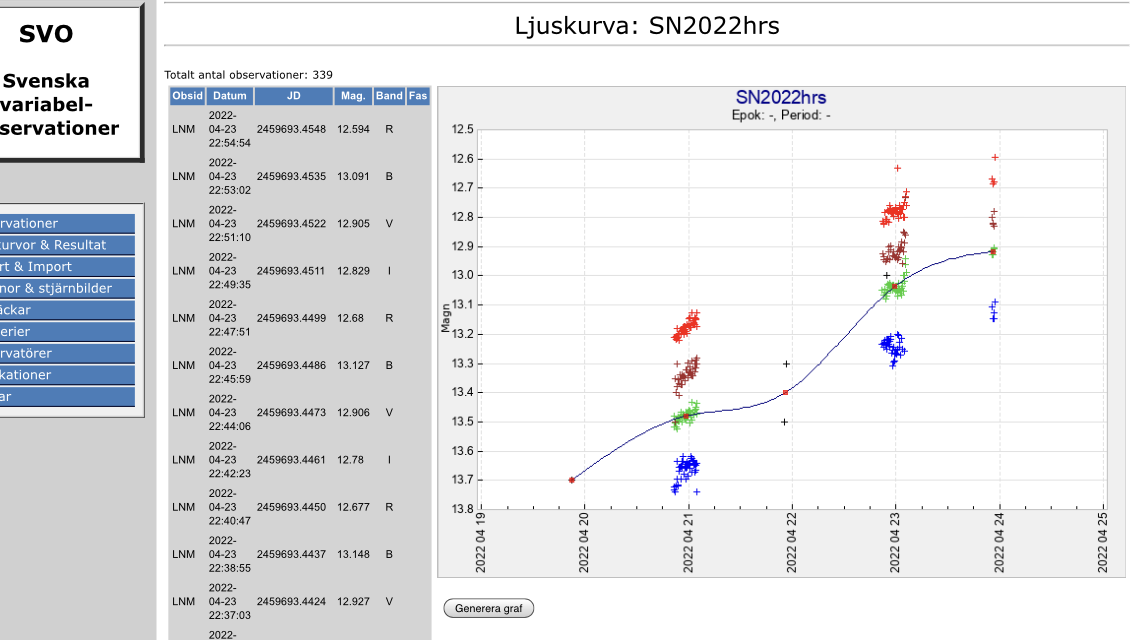Click the 'Obsid' column header
Screen dimensions: 1136x640
188,96
